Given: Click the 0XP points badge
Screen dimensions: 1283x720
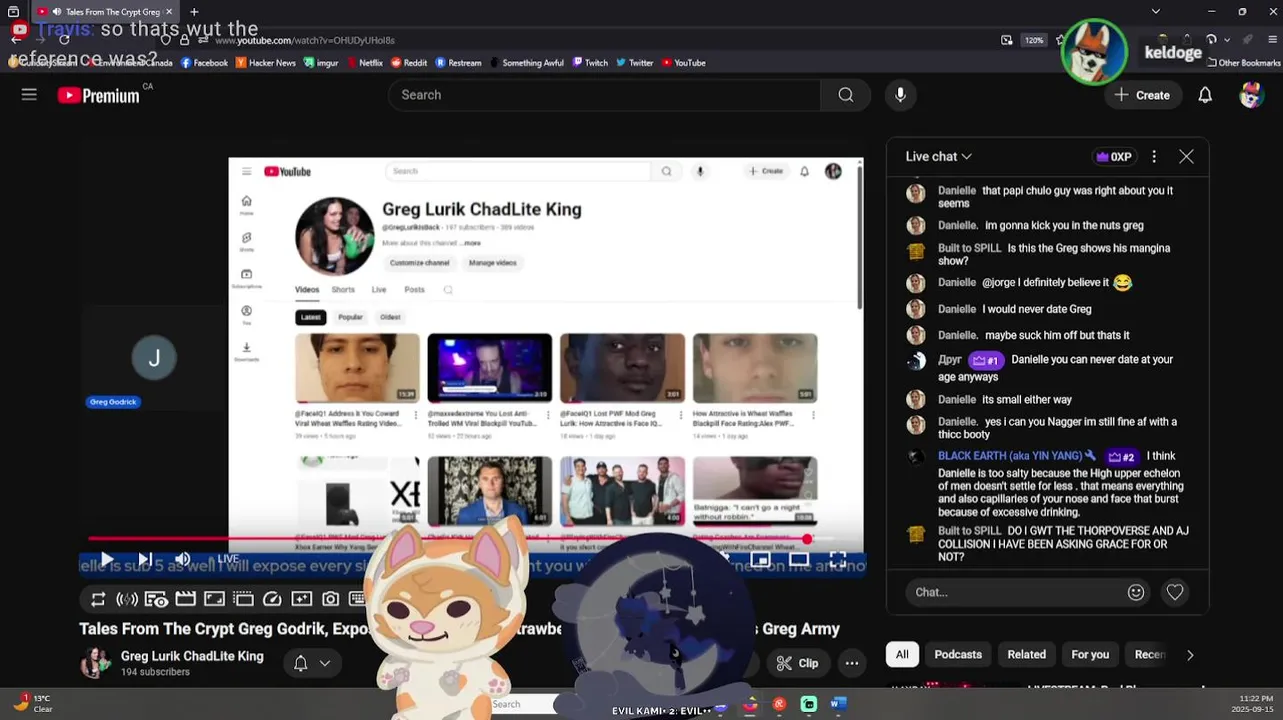Looking at the screenshot, I should [1114, 157].
